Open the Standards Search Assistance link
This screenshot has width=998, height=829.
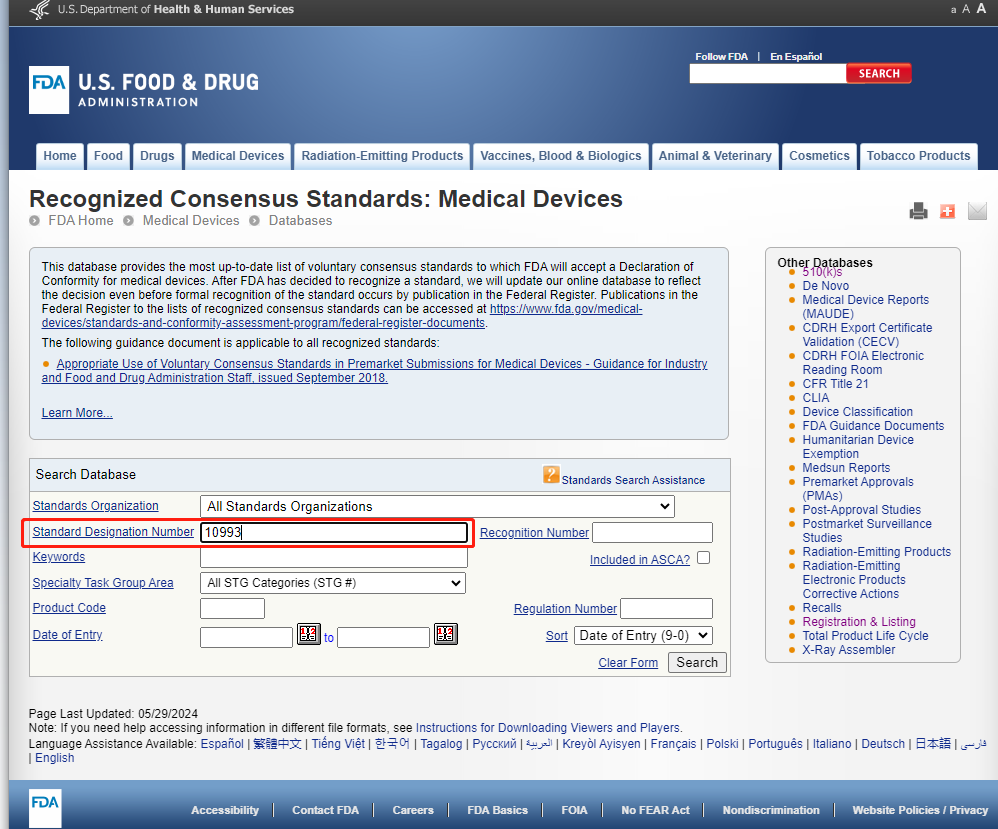633,480
